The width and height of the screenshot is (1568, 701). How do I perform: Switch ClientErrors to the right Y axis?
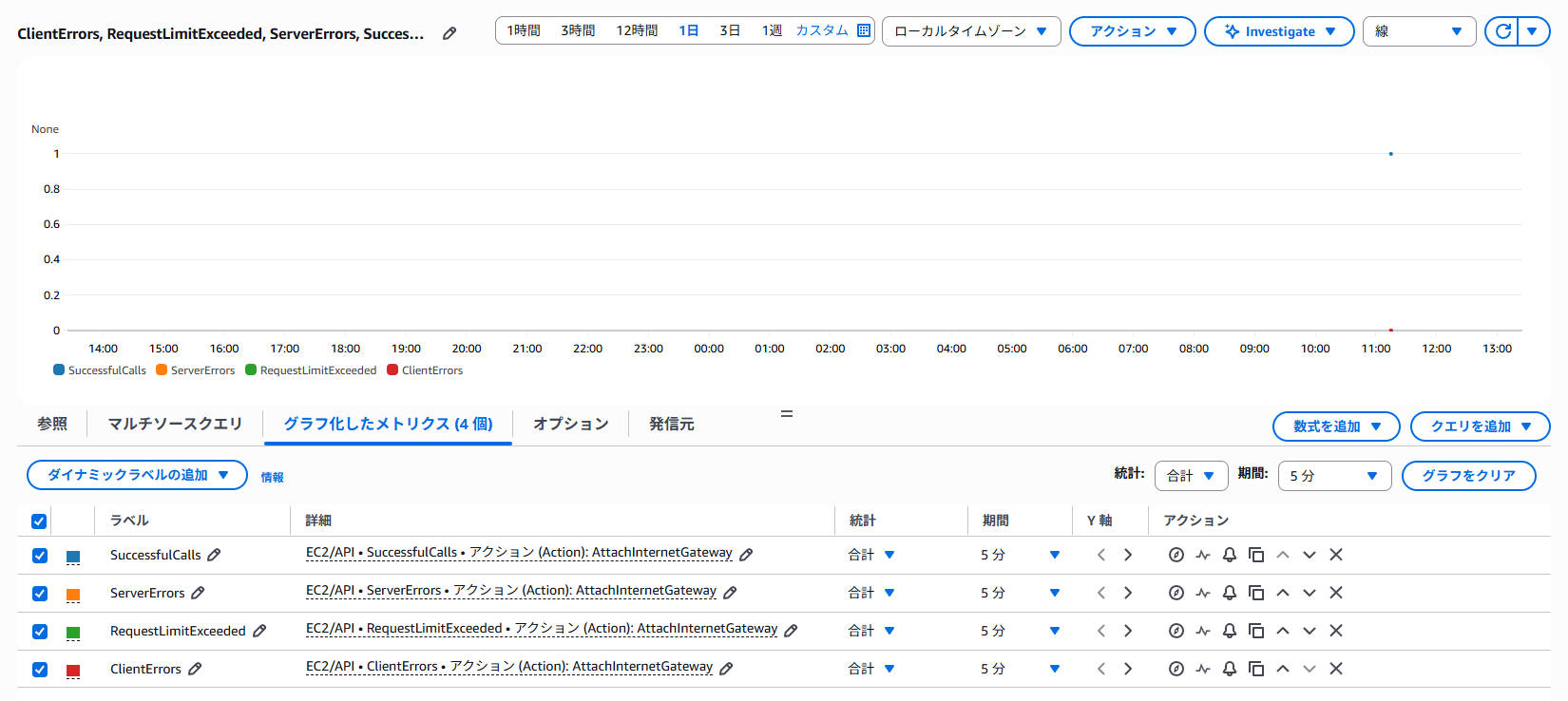[1128, 669]
